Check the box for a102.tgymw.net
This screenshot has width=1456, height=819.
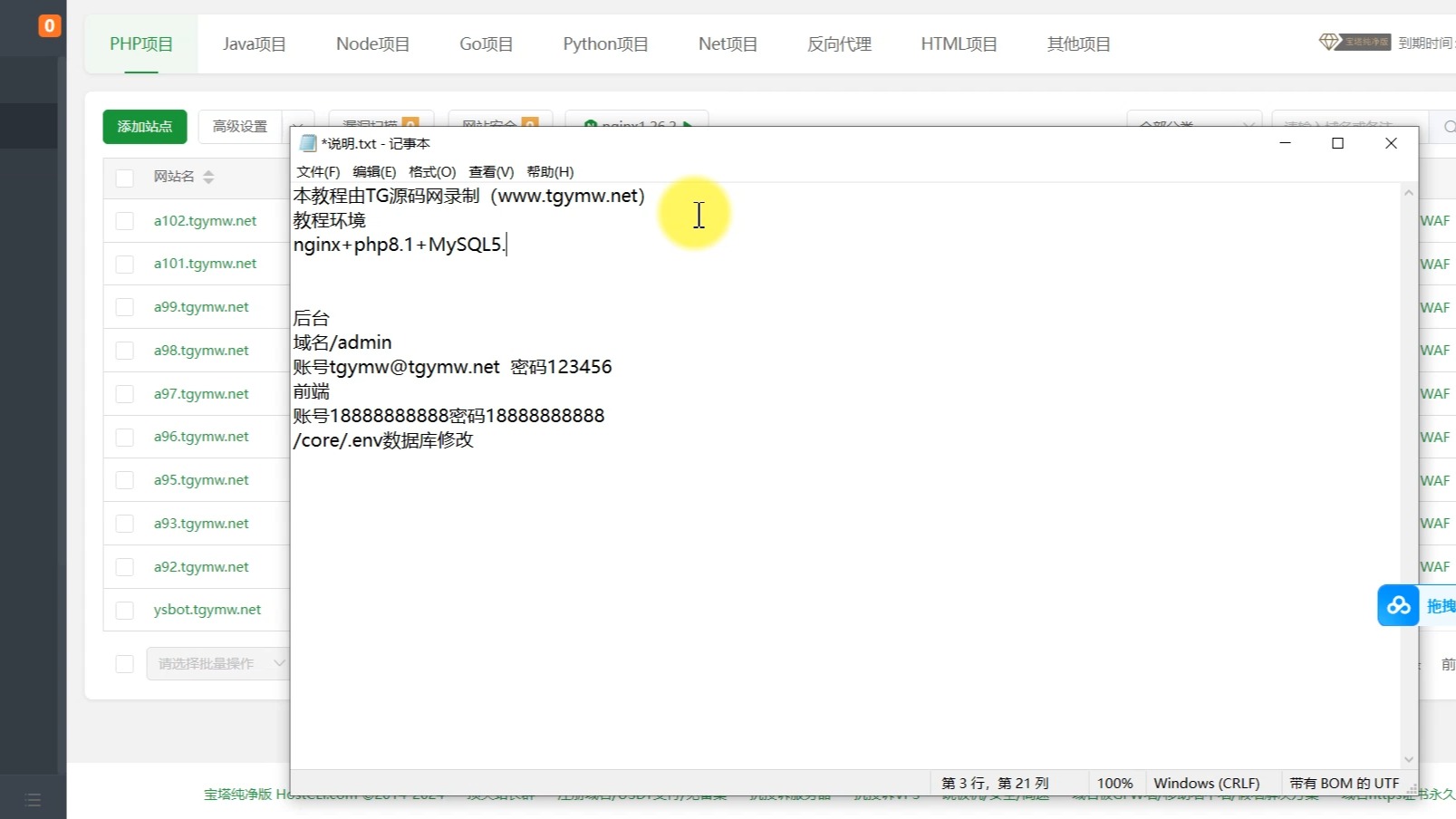click(x=125, y=221)
